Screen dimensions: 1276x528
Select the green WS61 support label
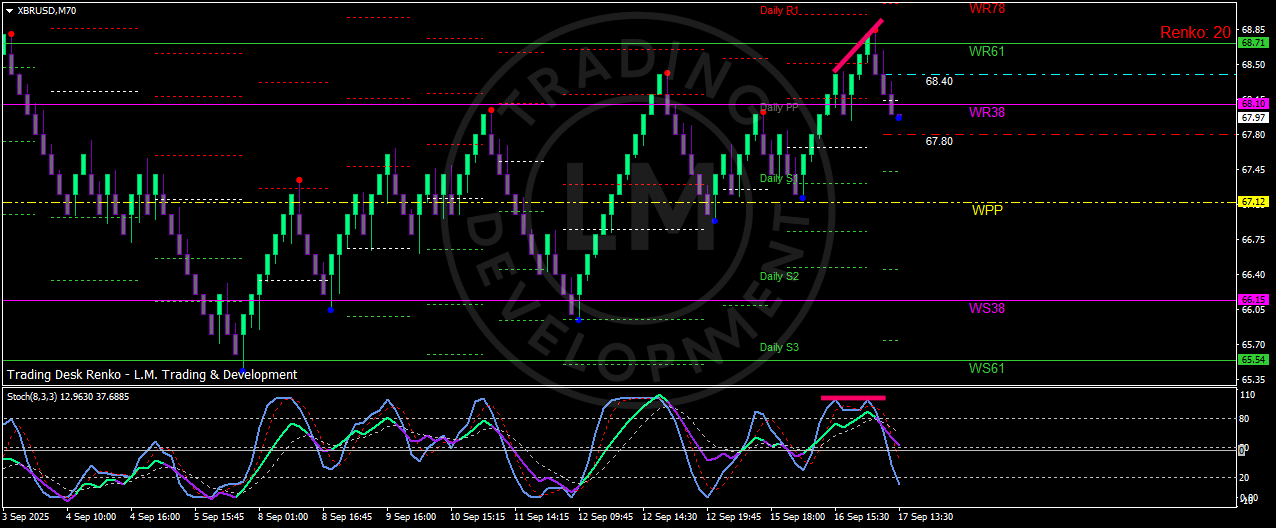986,369
